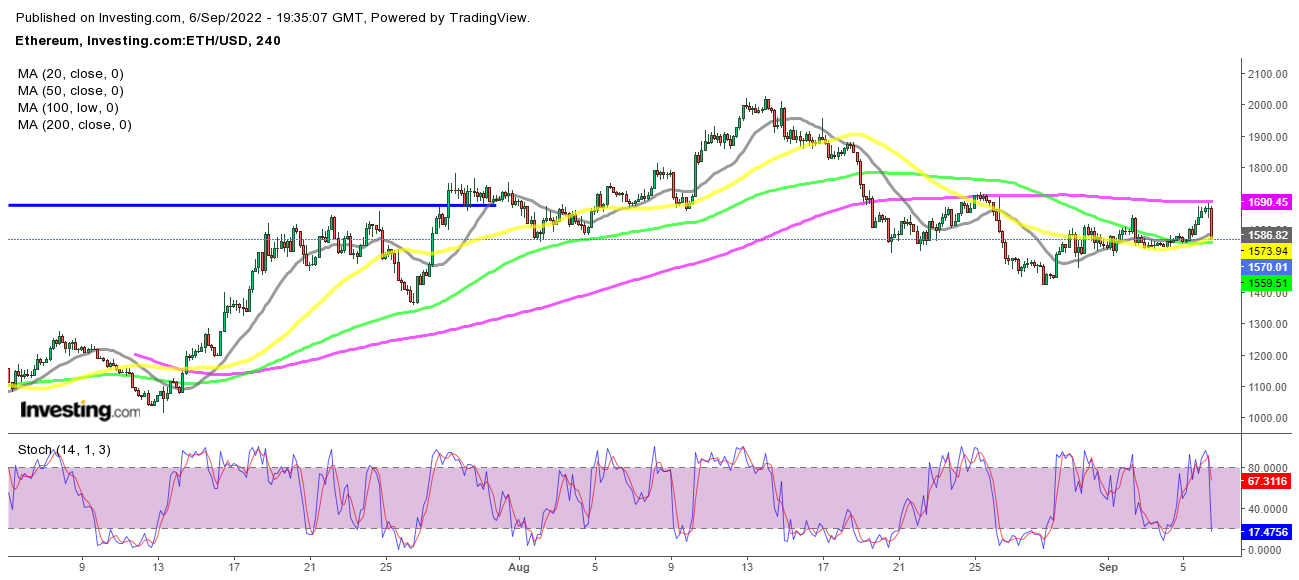
Task: Click the Published on Investing.com header text
Action: click(274, 18)
